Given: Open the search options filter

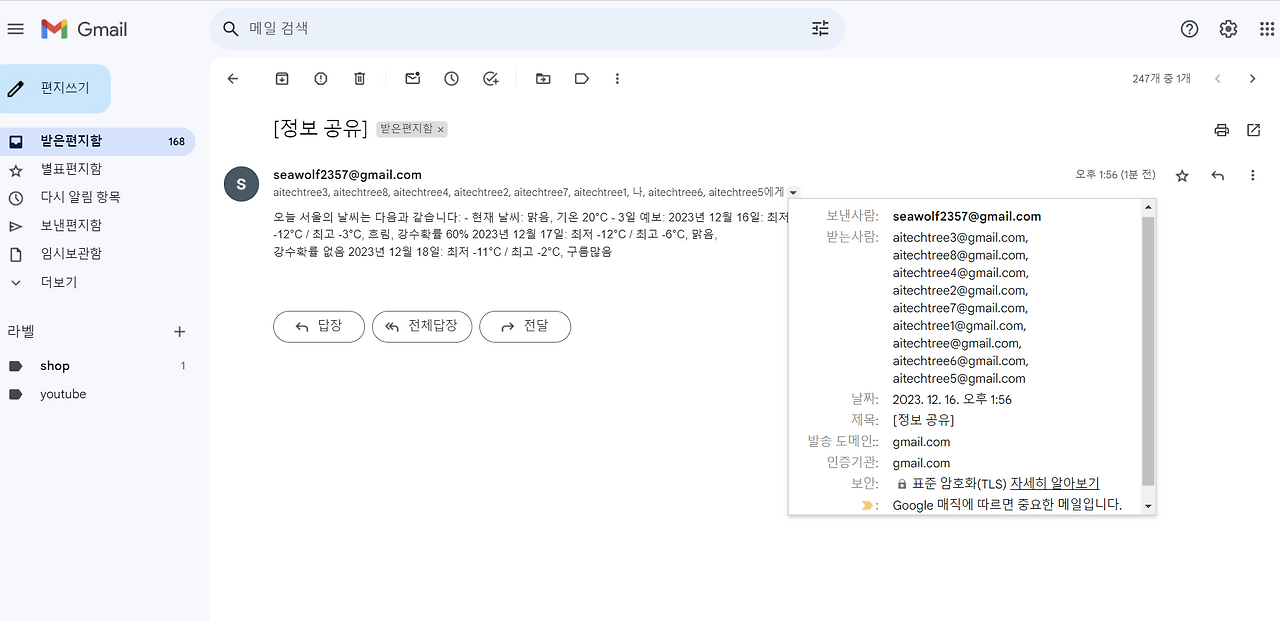Looking at the screenshot, I should point(820,28).
